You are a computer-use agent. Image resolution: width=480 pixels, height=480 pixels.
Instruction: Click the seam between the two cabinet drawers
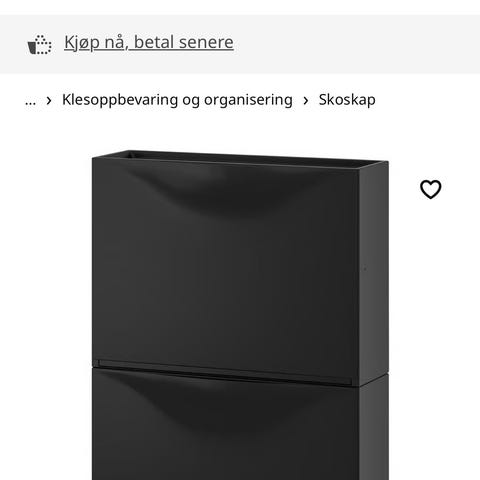click(225, 373)
